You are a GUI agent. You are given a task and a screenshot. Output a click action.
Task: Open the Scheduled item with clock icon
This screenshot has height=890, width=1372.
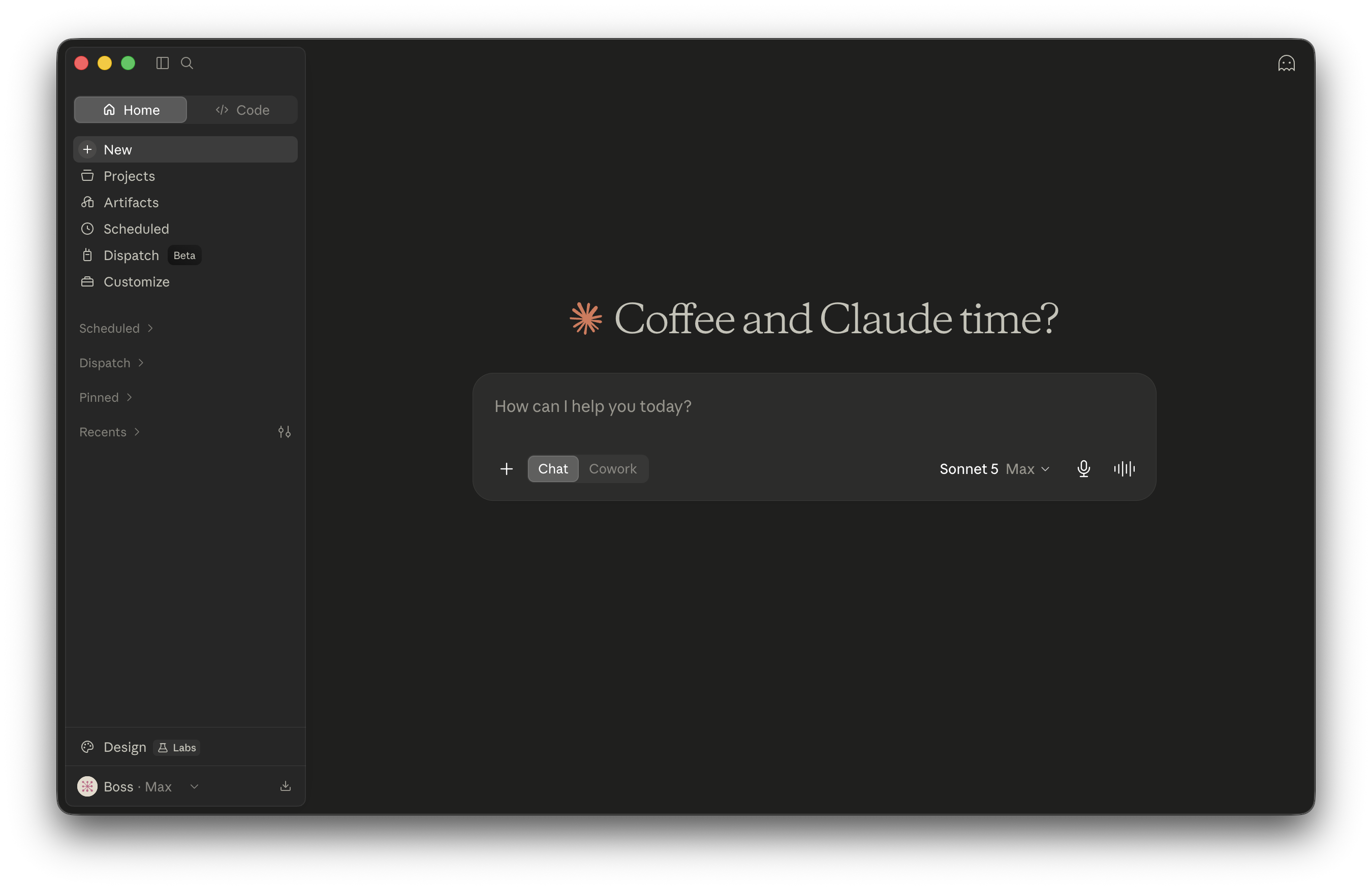(x=185, y=229)
